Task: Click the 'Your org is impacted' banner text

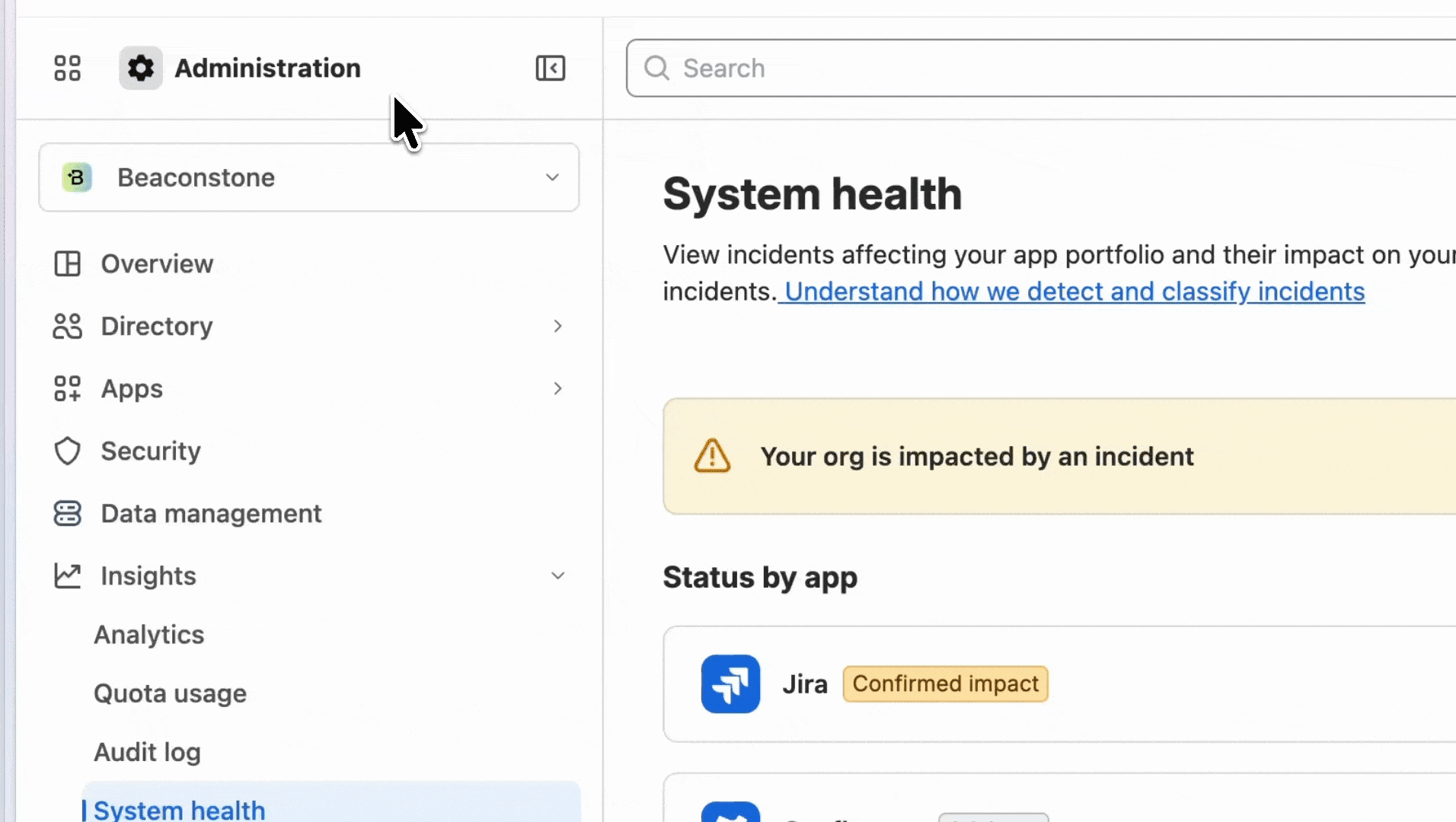Action: click(x=977, y=457)
